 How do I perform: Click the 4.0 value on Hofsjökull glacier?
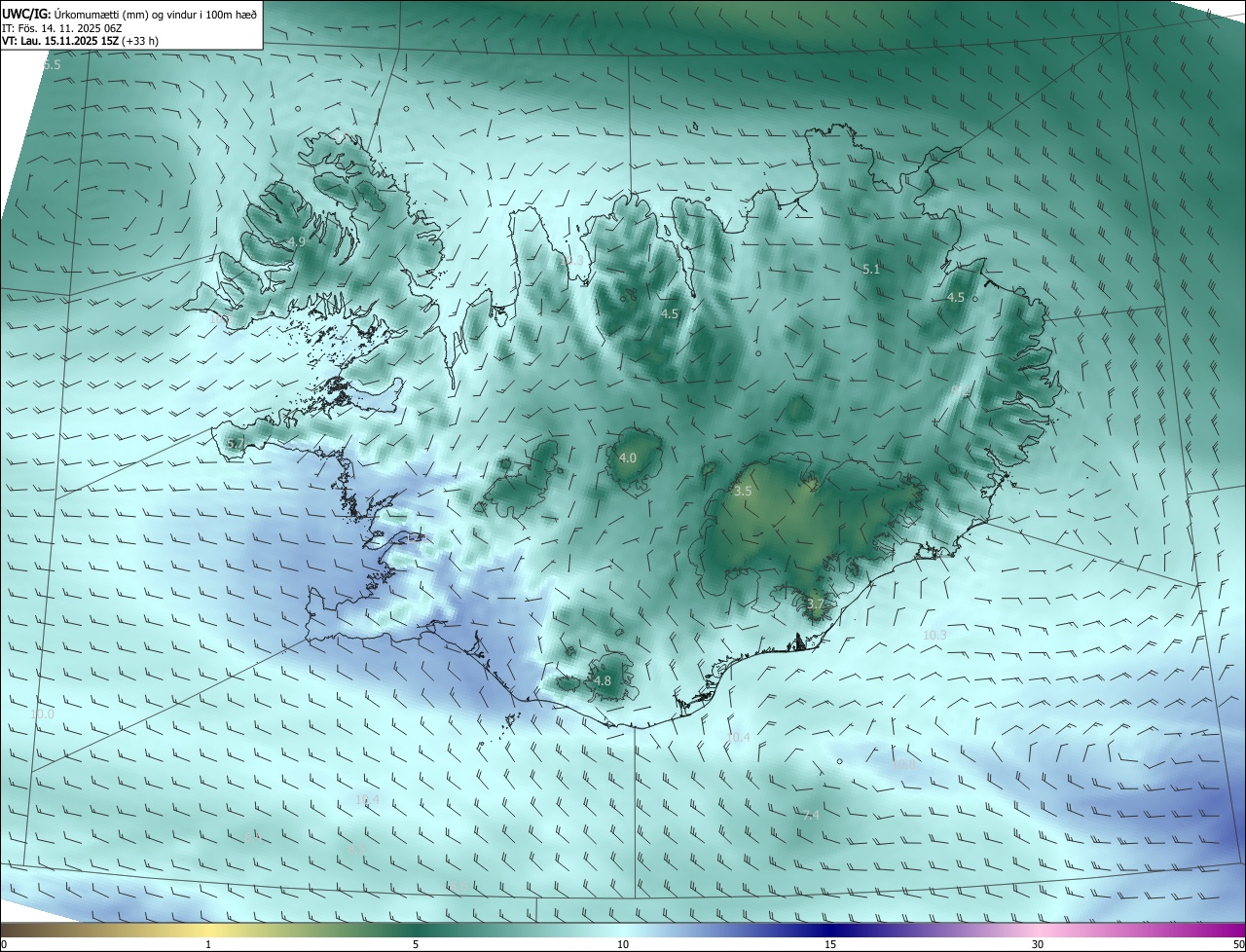pyautogui.click(x=628, y=458)
